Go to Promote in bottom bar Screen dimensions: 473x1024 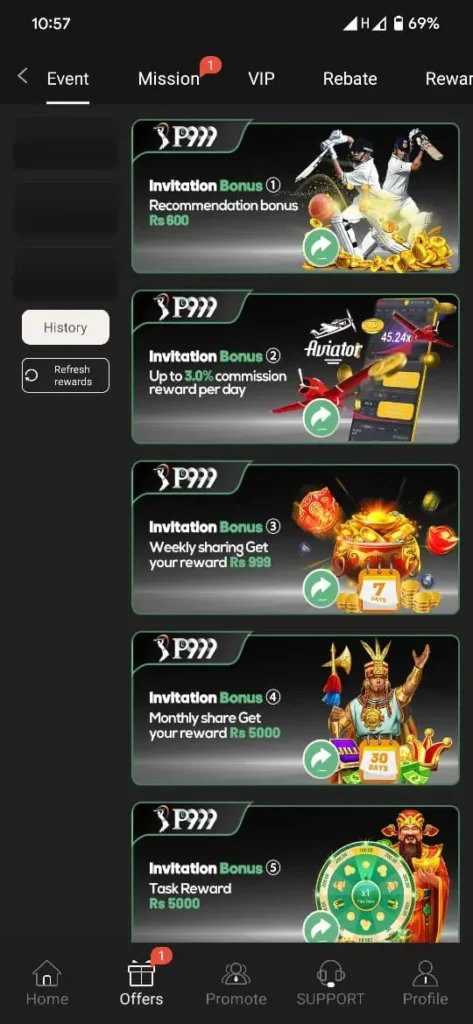pyautogui.click(x=236, y=983)
